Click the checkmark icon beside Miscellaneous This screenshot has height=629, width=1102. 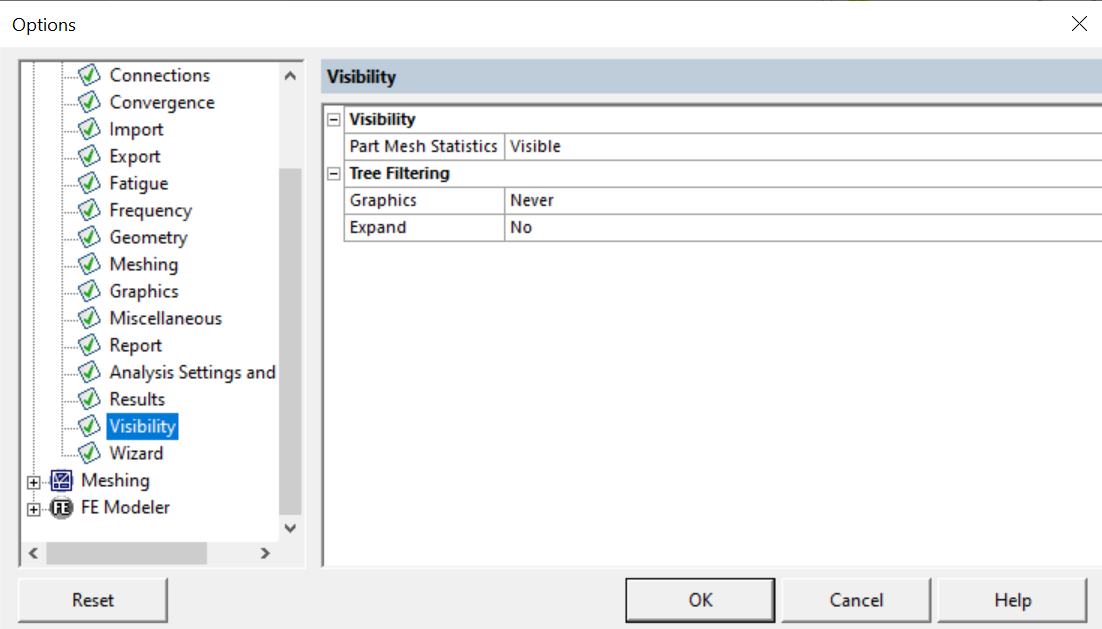(89, 318)
